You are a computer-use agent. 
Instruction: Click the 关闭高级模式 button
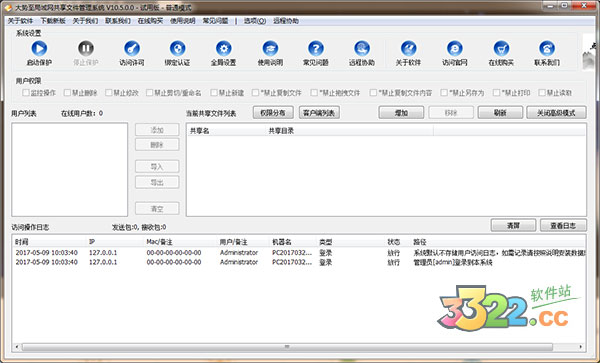click(556, 112)
